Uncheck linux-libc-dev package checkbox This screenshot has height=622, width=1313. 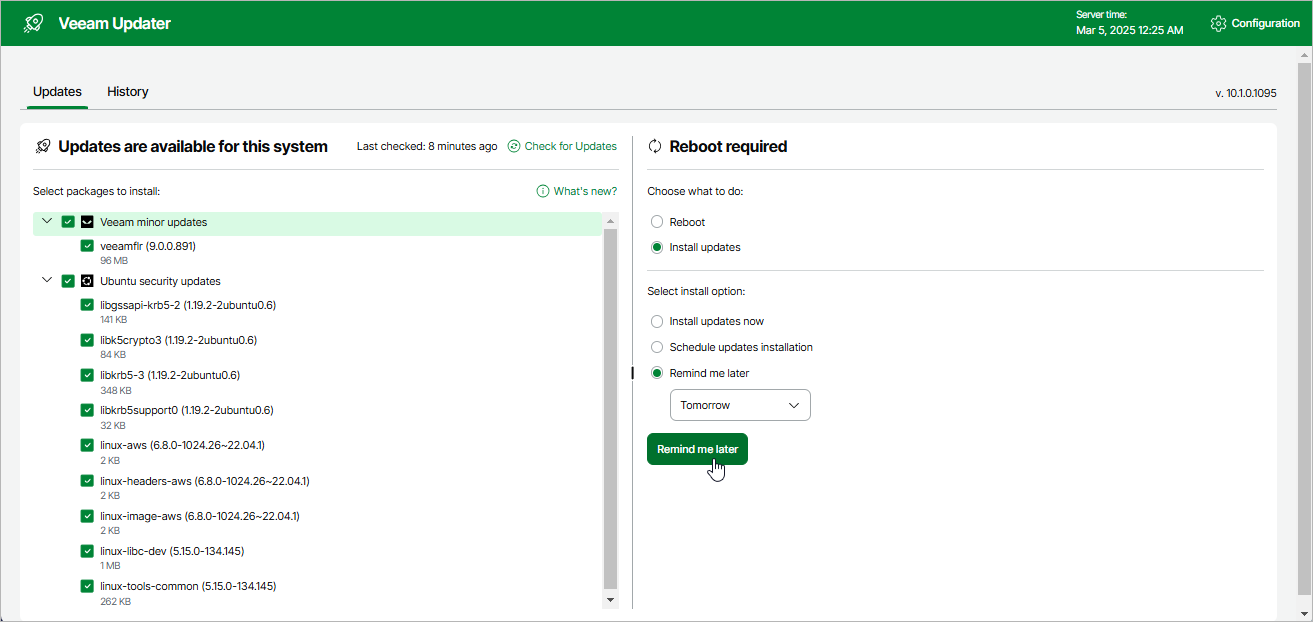(x=87, y=551)
